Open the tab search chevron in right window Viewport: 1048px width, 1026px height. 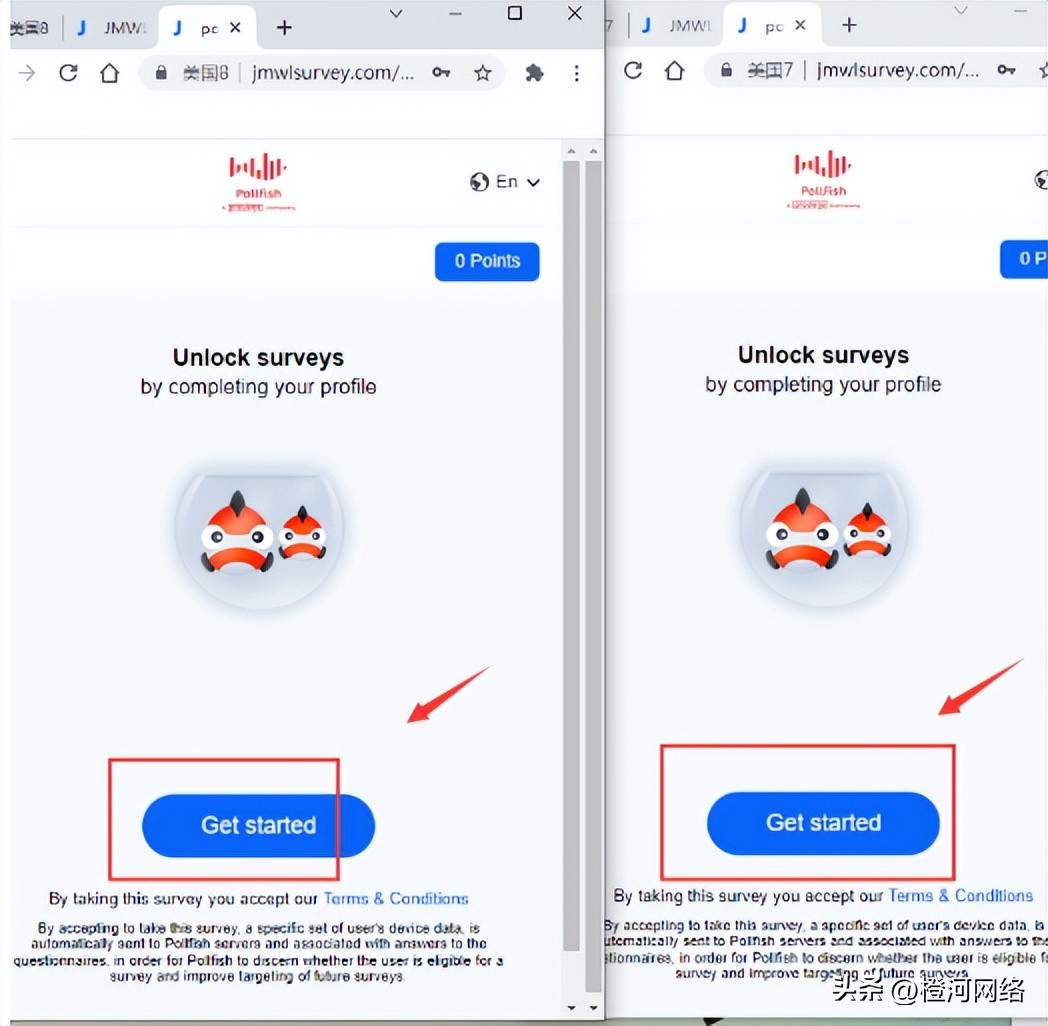[x=961, y=11]
